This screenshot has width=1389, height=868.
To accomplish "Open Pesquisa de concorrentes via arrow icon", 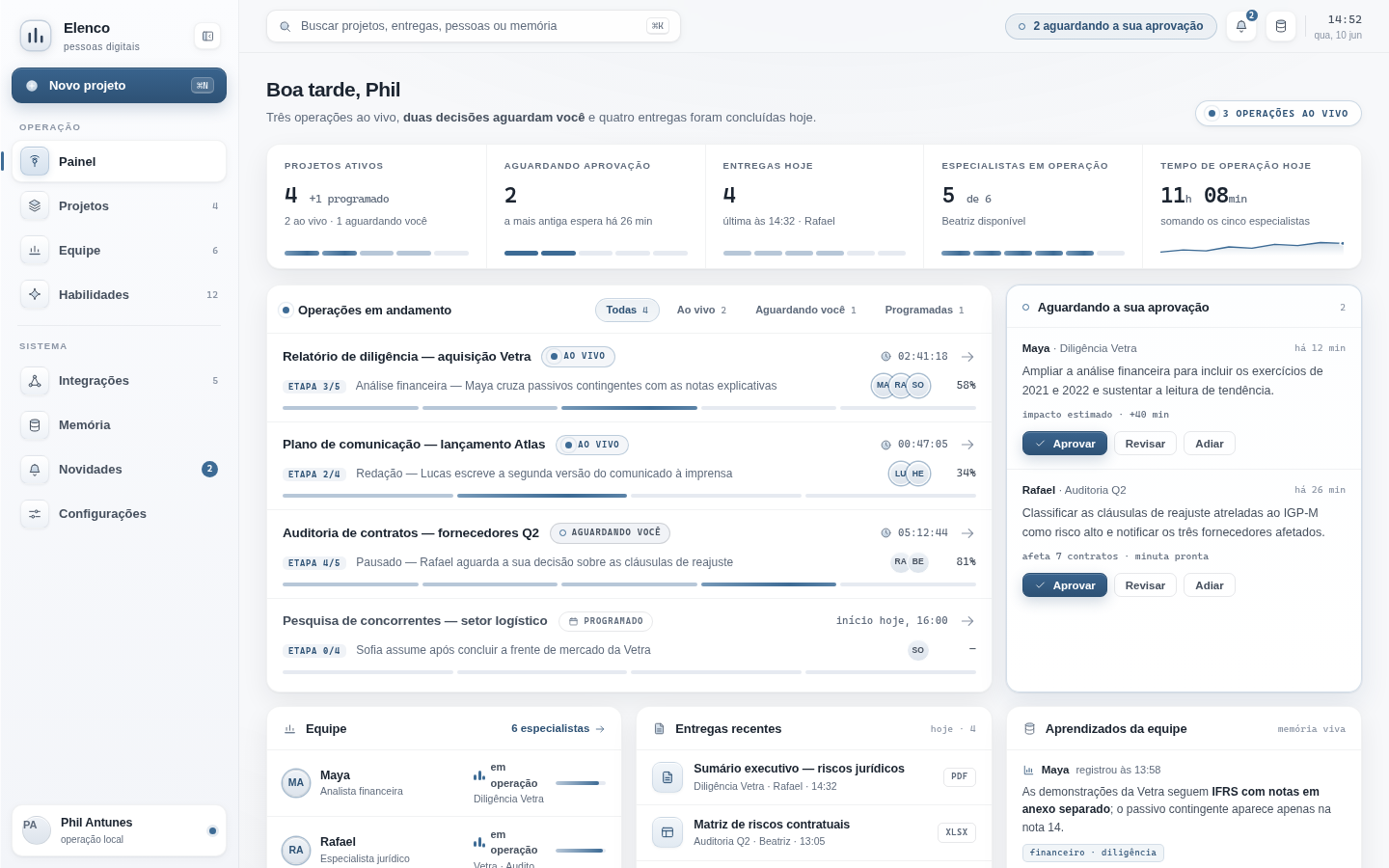I will (x=967, y=621).
